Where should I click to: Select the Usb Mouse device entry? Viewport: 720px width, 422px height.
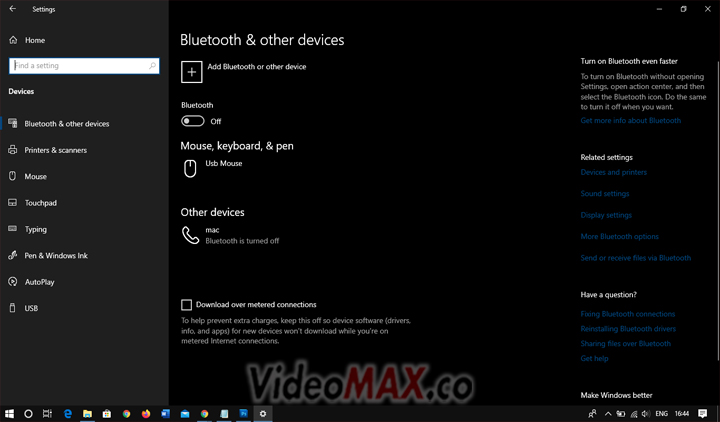coord(212,168)
